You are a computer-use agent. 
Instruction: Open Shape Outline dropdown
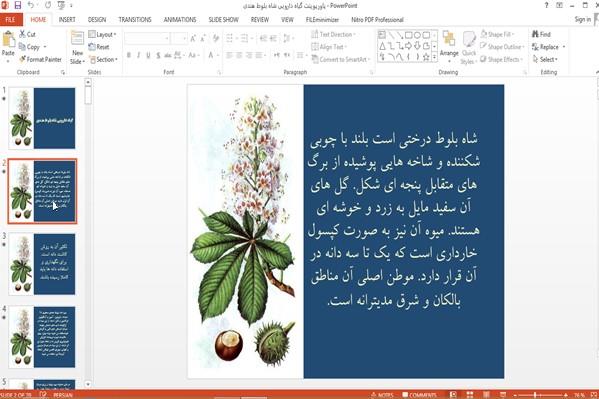coord(502,47)
